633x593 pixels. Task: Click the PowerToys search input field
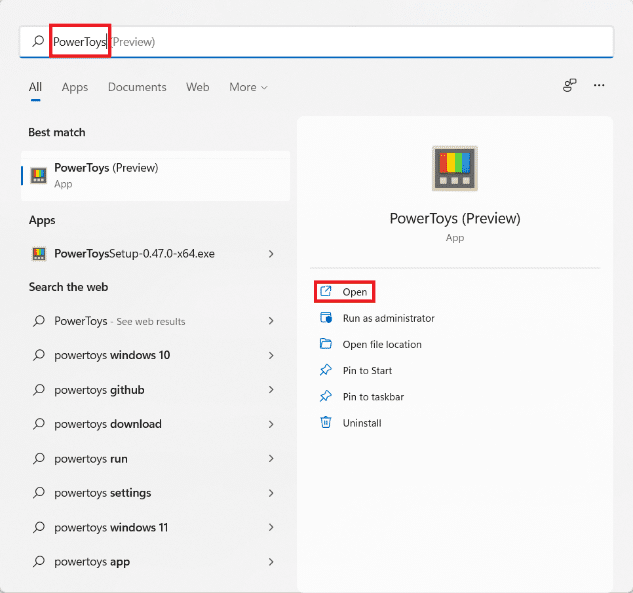[x=316, y=42]
